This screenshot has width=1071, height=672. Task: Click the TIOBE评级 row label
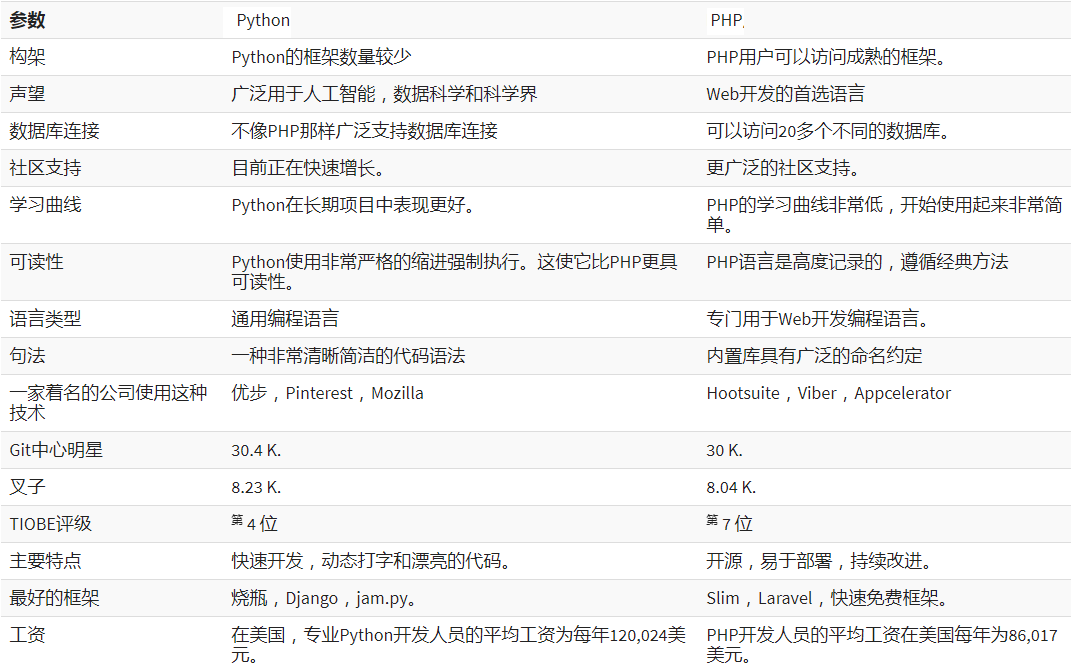tap(50, 524)
